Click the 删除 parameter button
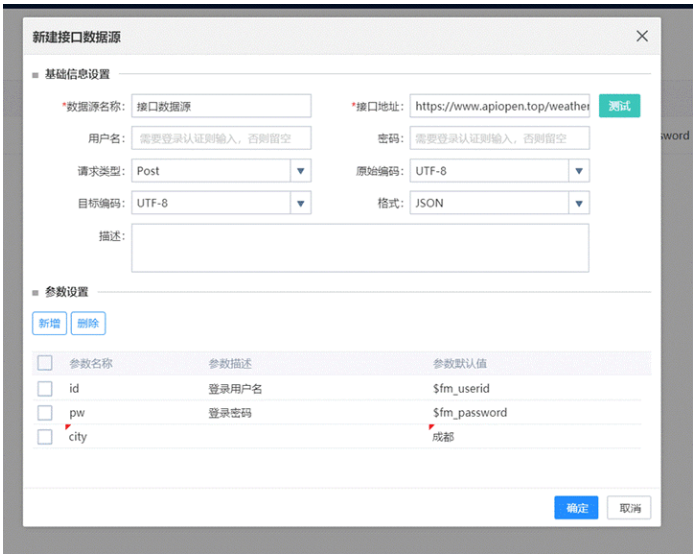 88,323
